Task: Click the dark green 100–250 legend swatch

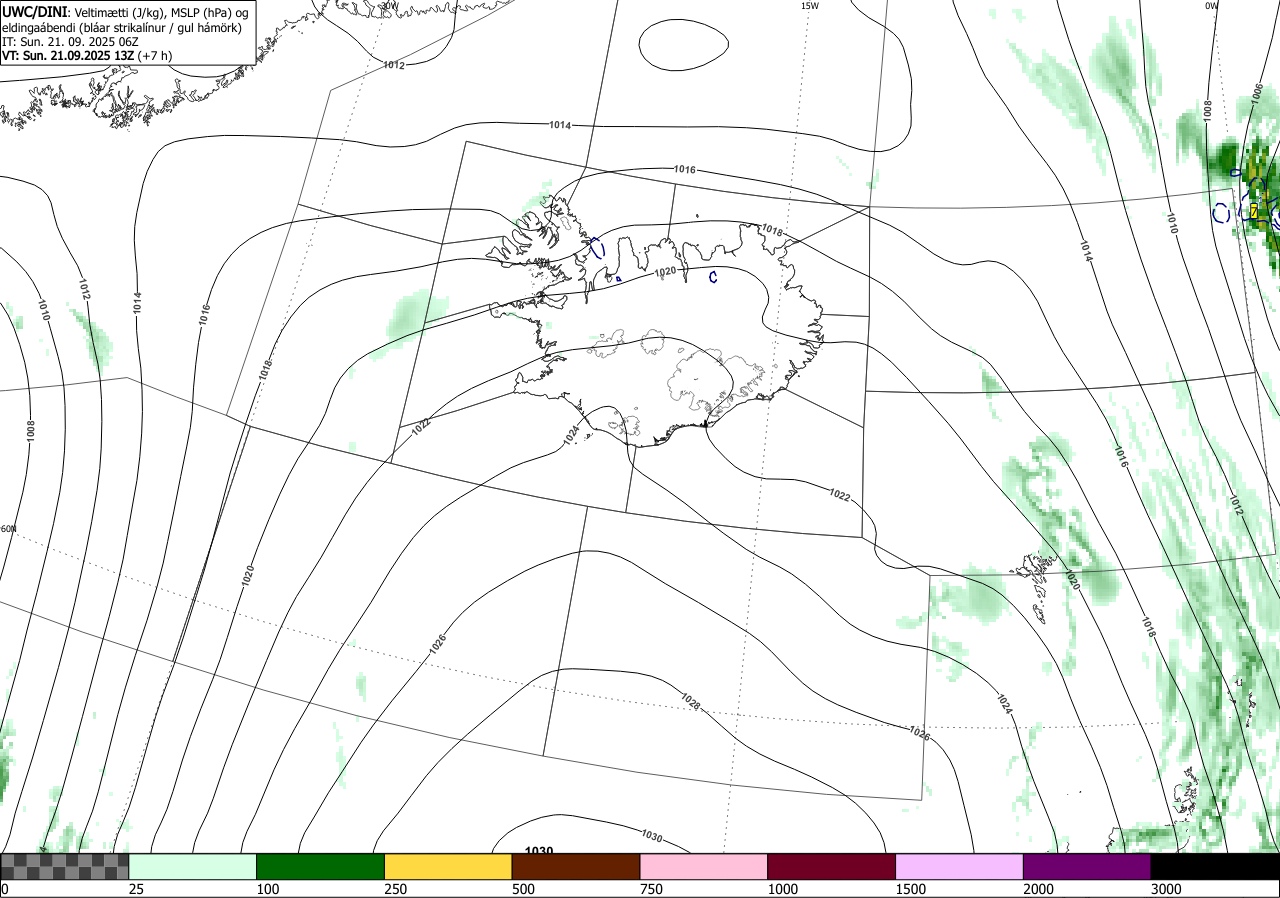Action: click(x=321, y=866)
